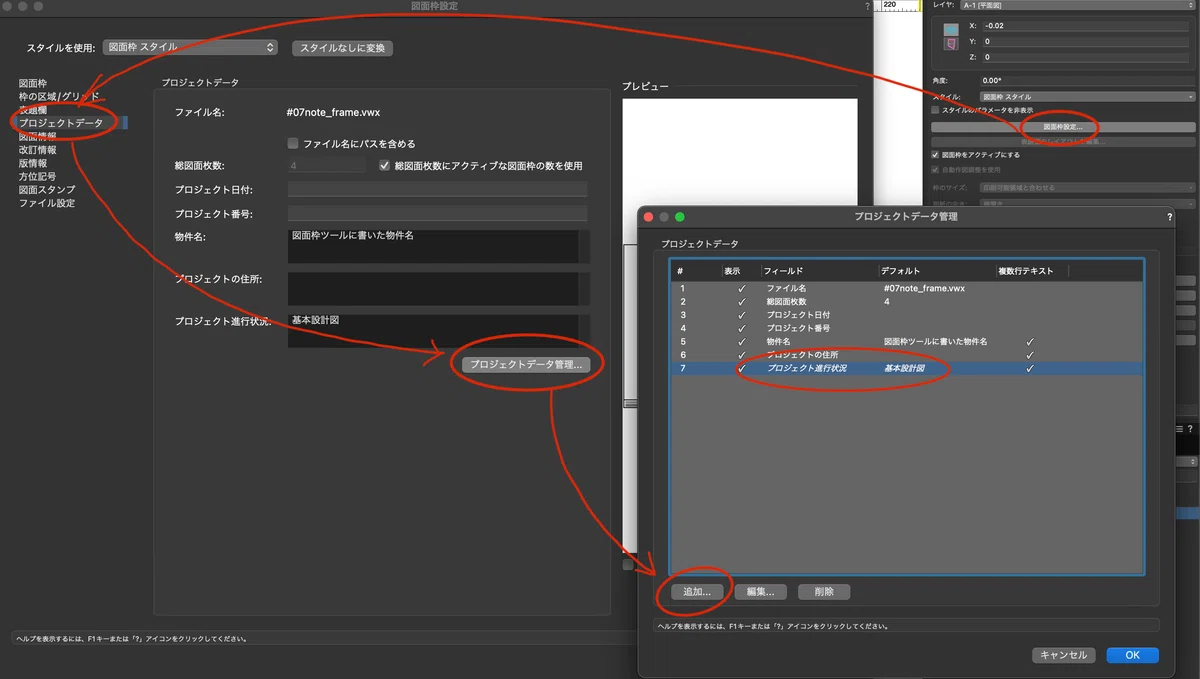Toggle 複数行テキスト checkmark for 物件名 row

[x=1030, y=341]
